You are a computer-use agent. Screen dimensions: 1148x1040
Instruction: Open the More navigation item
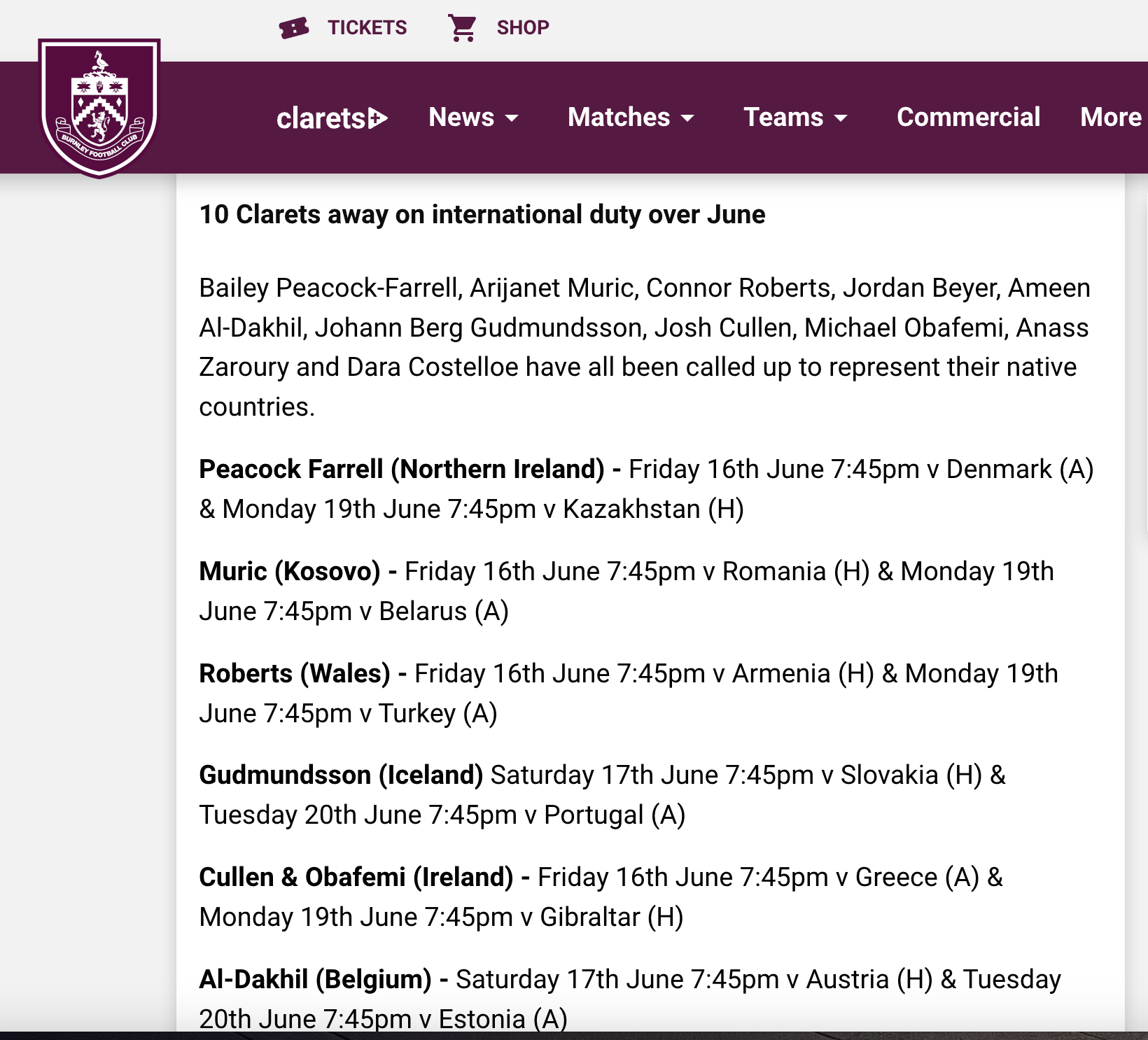(1110, 118)
